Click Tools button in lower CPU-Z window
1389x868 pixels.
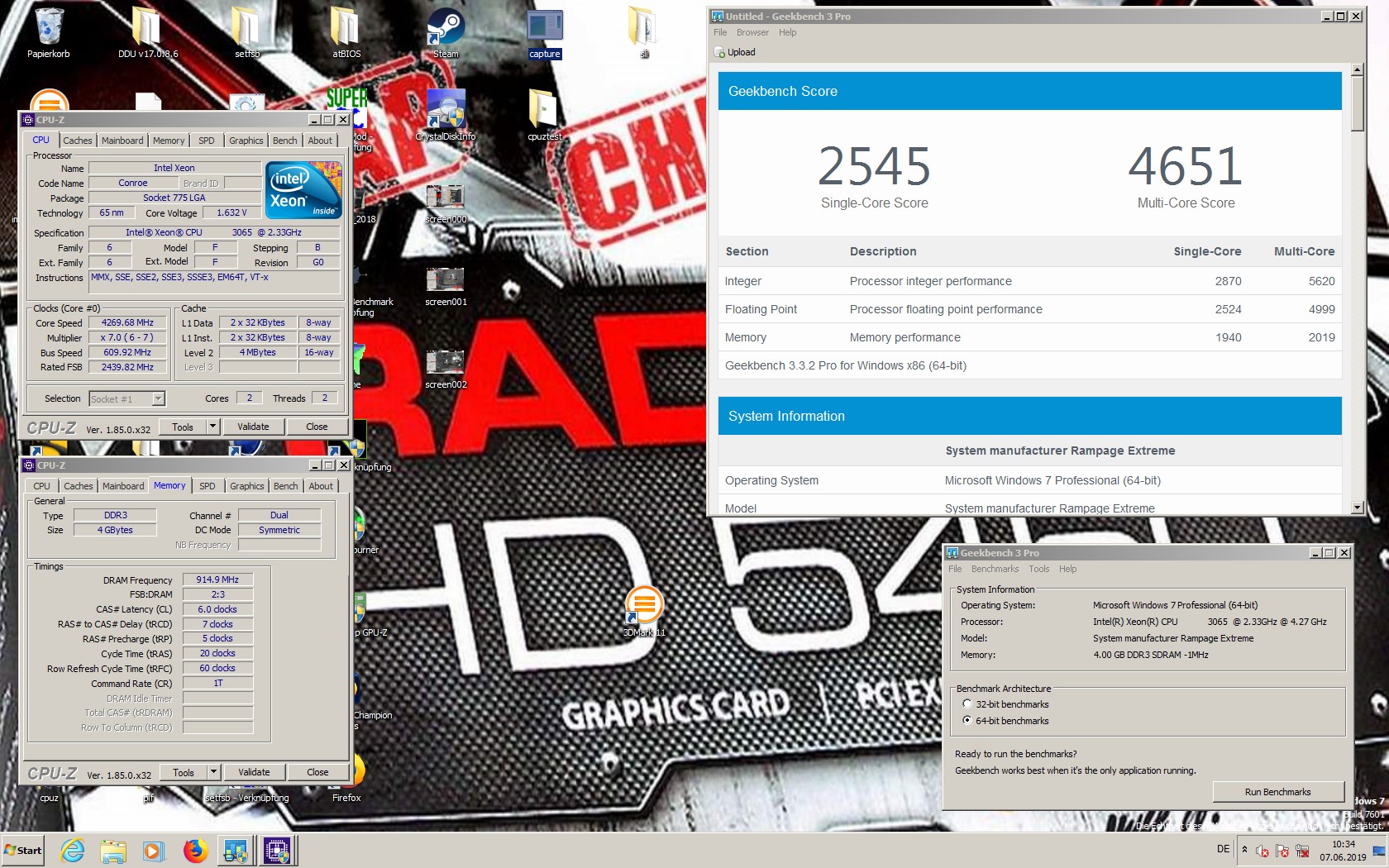tap(184, 772)
